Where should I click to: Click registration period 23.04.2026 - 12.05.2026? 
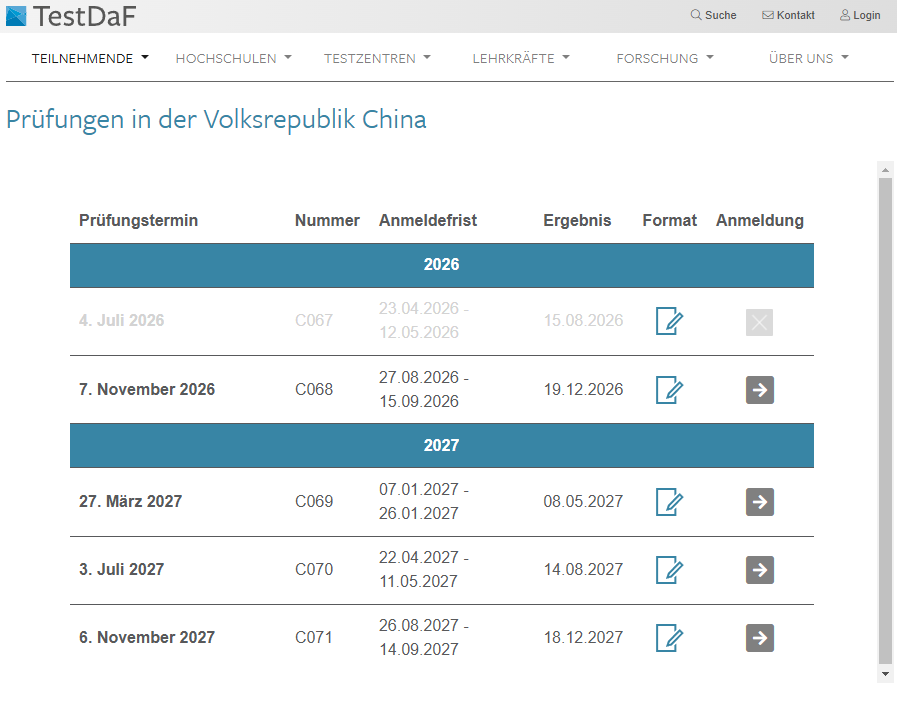(x=424, y=320)
